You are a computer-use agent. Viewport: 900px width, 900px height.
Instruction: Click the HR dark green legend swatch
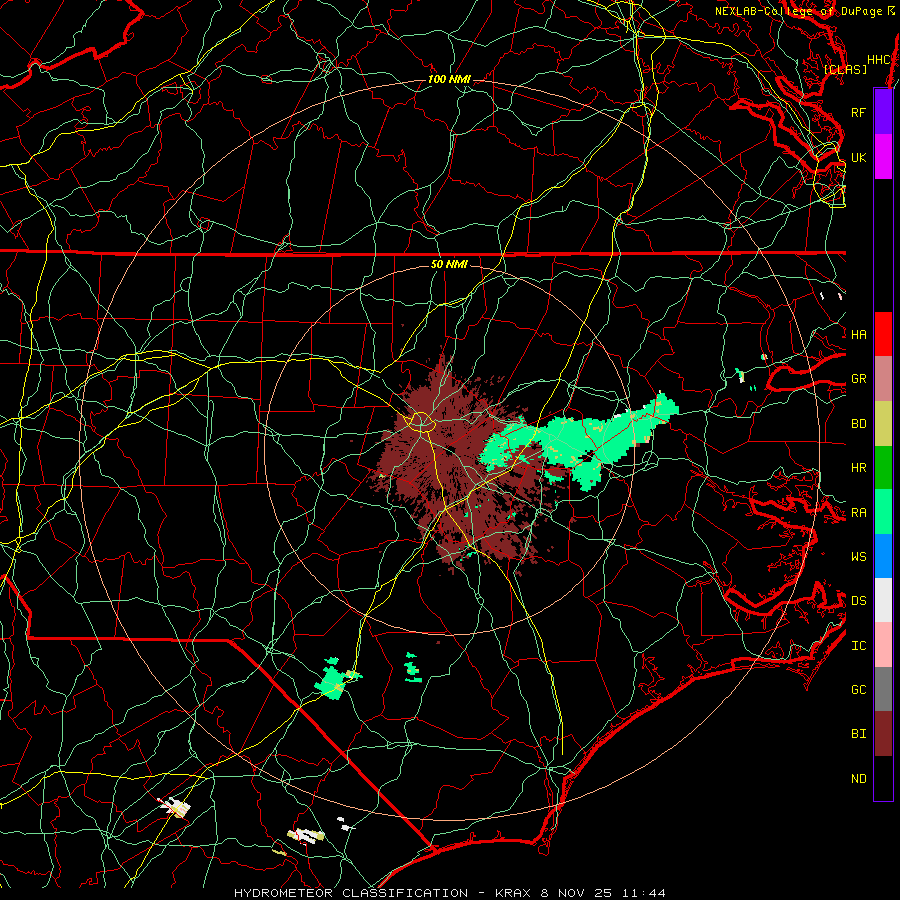[883, 467]
